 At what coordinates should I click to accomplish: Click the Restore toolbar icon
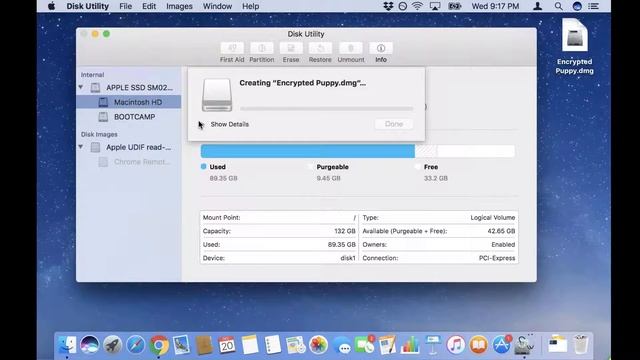point(320,48)
